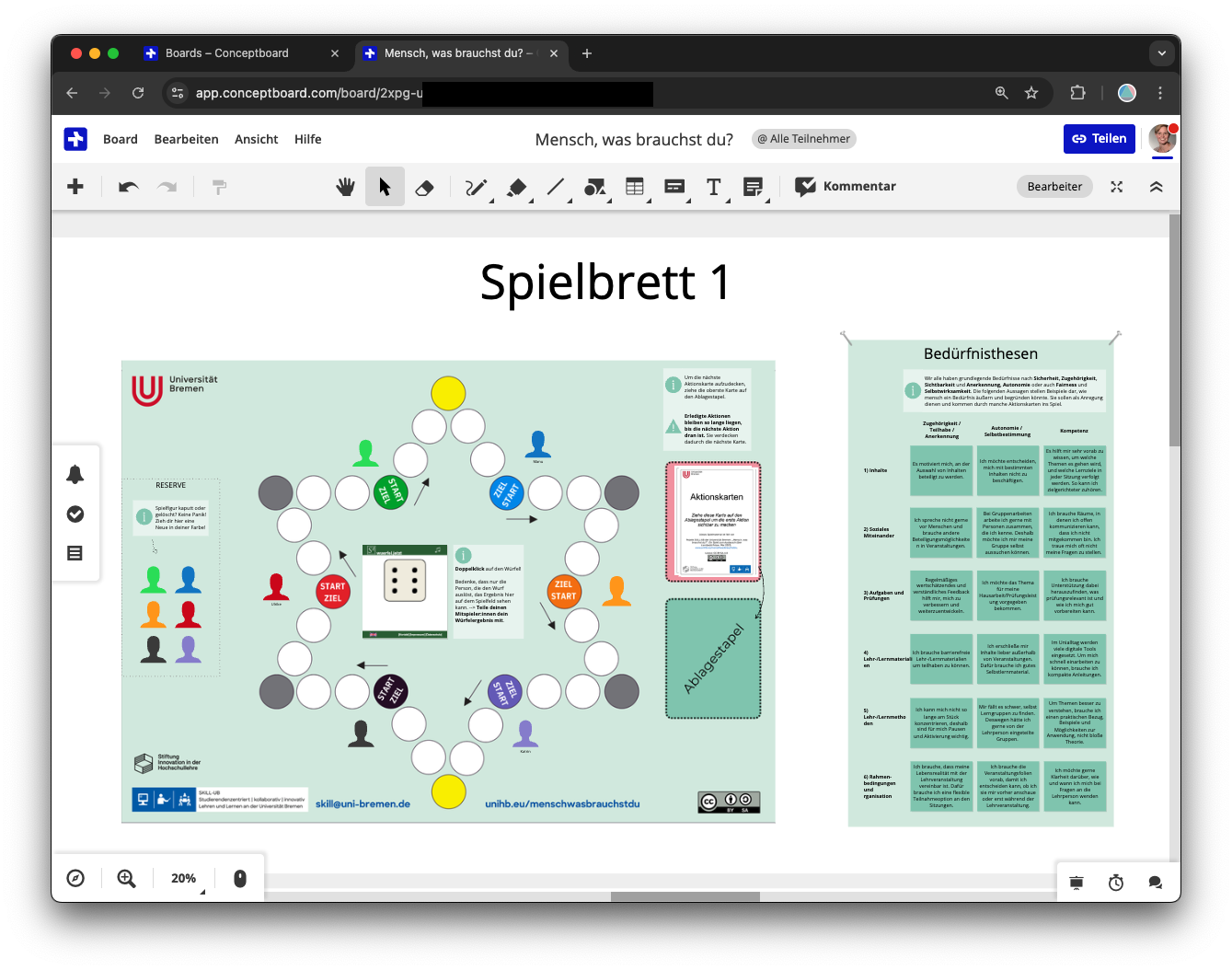This screenshot has height=970, width=1232.
Task: Enable Kommentar mode
Action: click(x=845, y=186)
